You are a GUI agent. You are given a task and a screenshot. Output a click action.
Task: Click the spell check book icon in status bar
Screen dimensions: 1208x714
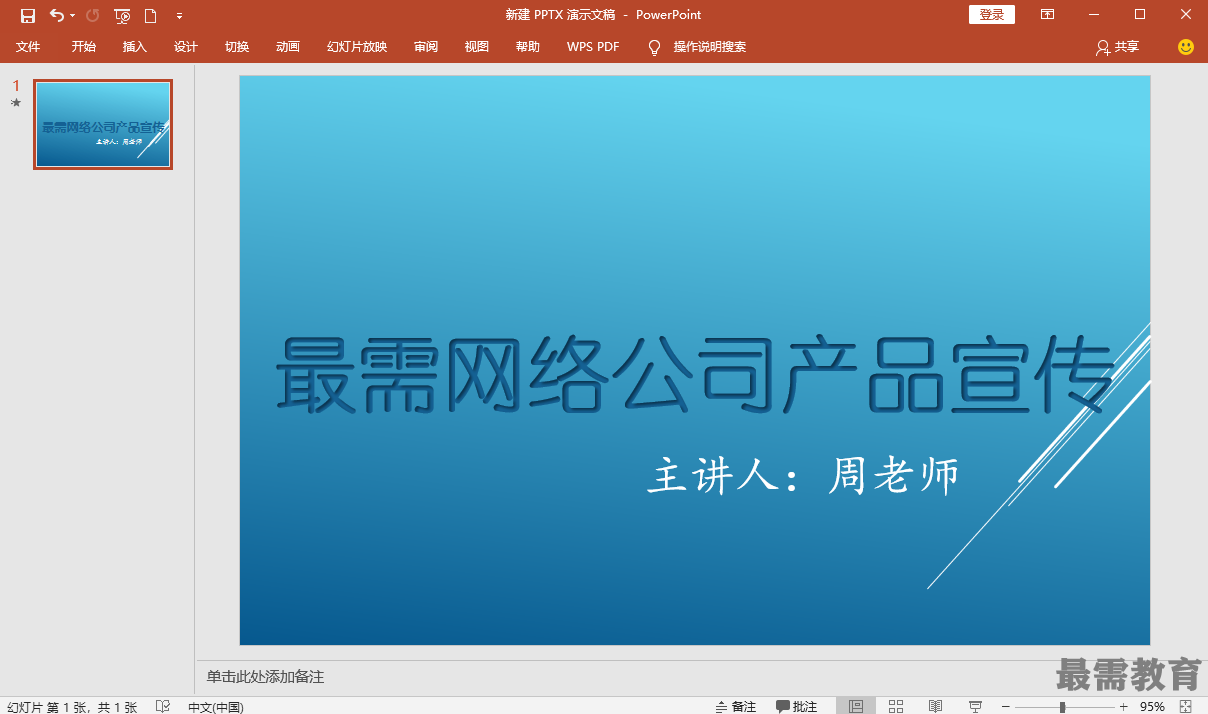163,706
